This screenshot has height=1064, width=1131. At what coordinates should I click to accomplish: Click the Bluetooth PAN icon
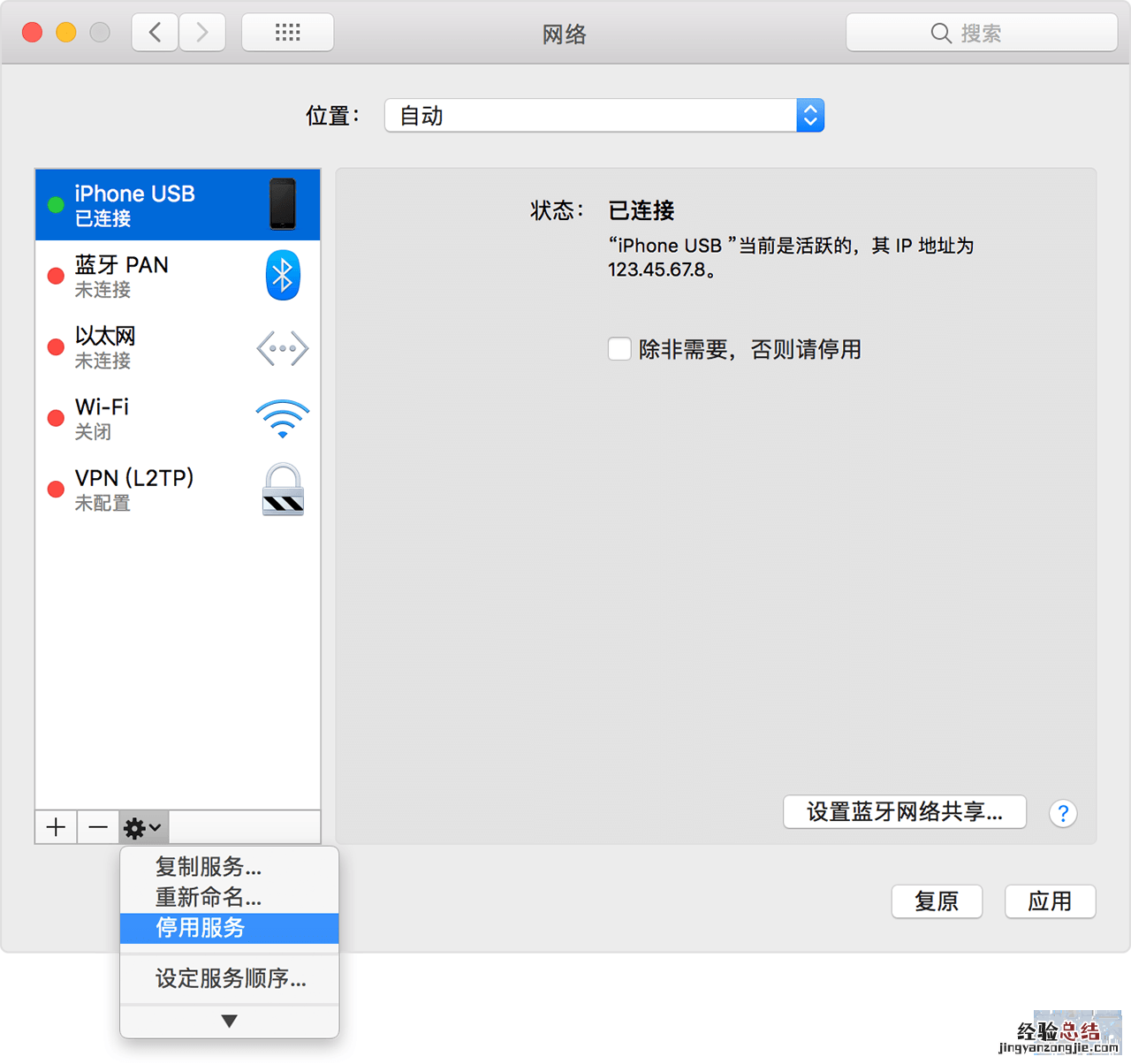(x=283, y=276)
